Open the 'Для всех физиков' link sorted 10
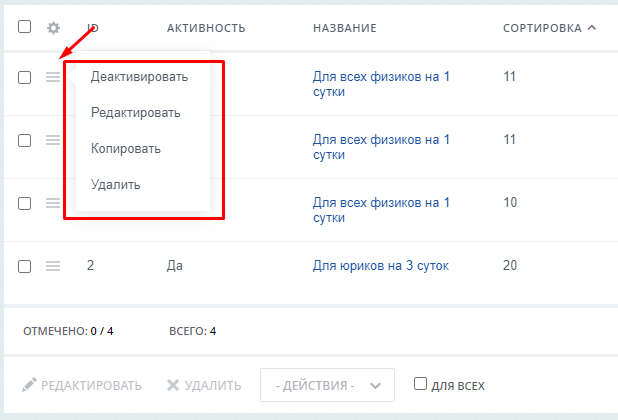This screenshot has height=420, width=618. pyautogui.click(x=381, y=210)
